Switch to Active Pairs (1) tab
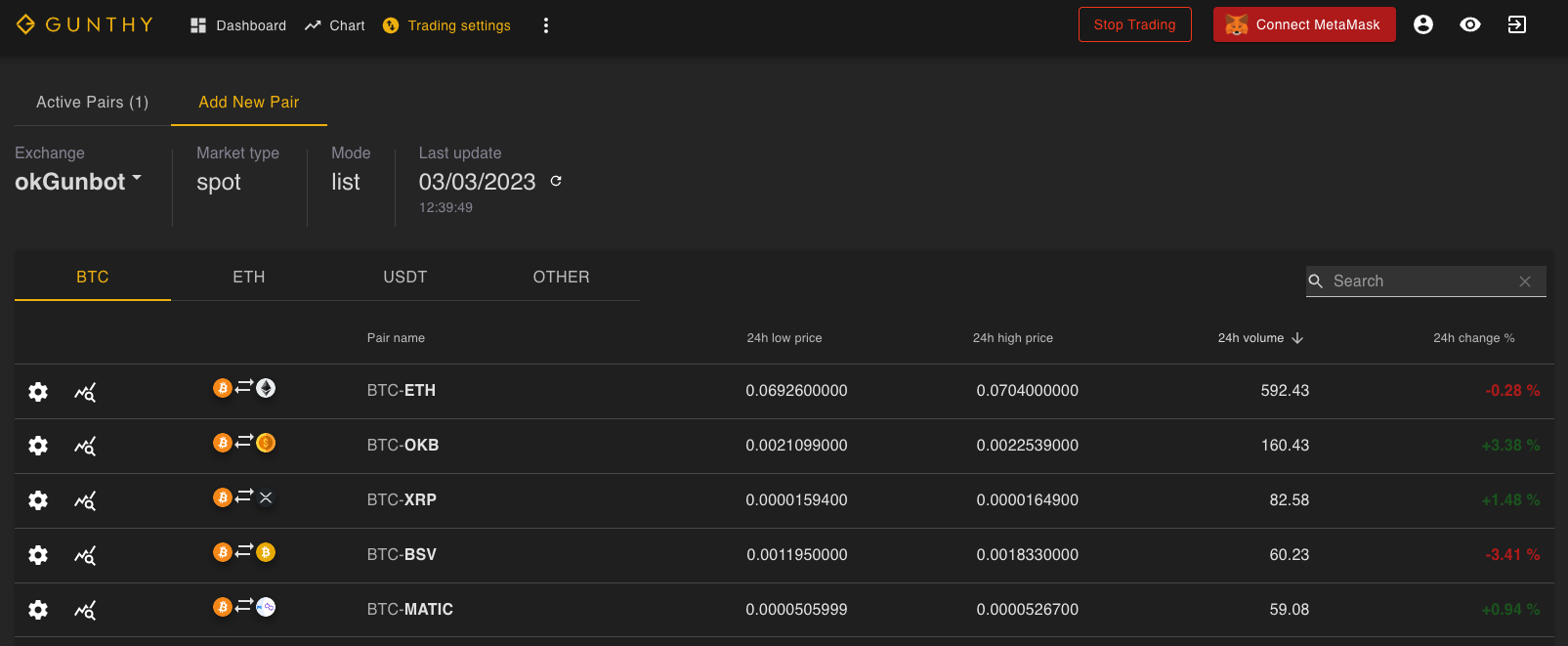This screenshot has width=1568, height=646. coord(93,102)
